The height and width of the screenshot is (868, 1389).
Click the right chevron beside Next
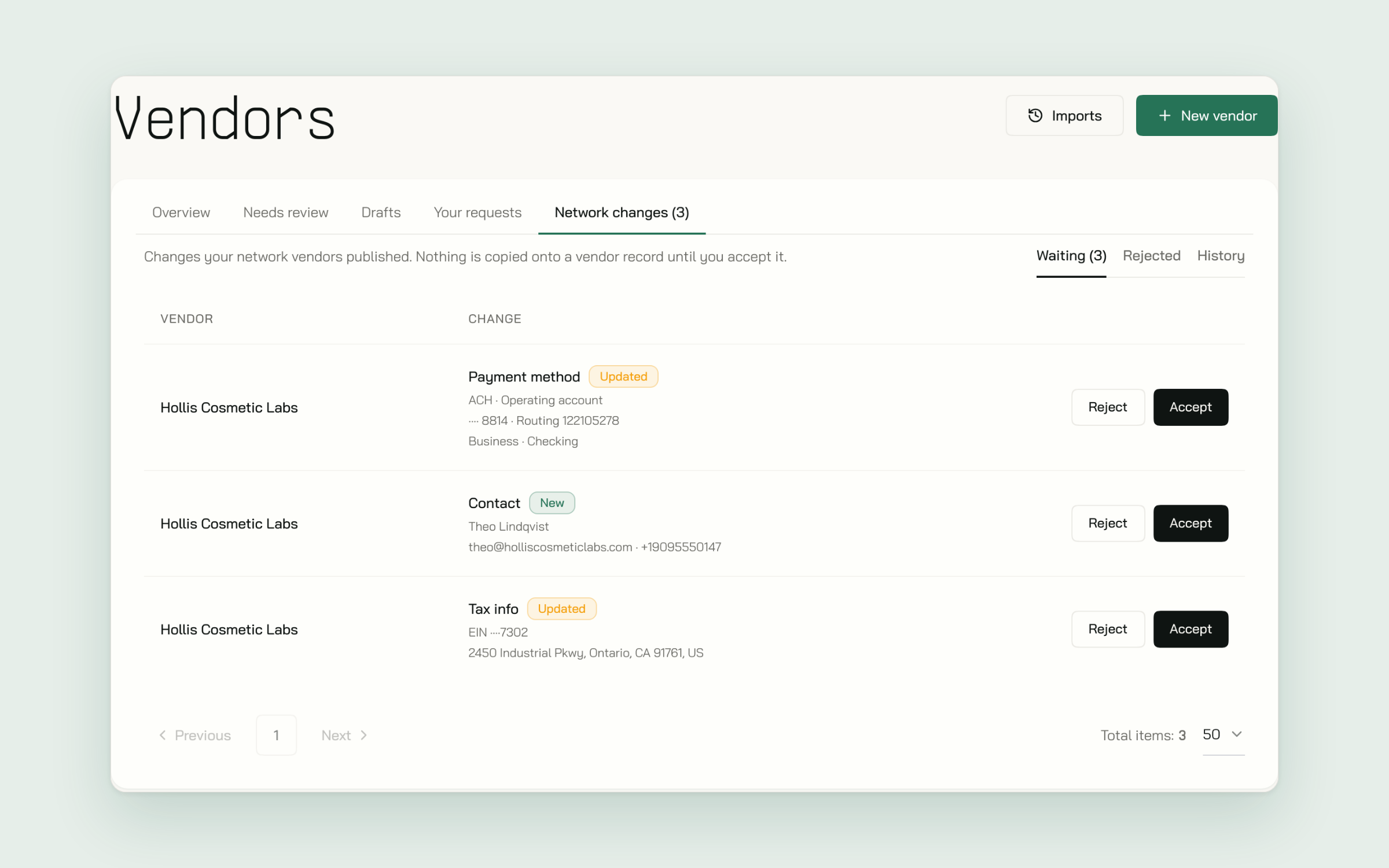(x=363, y=735)
